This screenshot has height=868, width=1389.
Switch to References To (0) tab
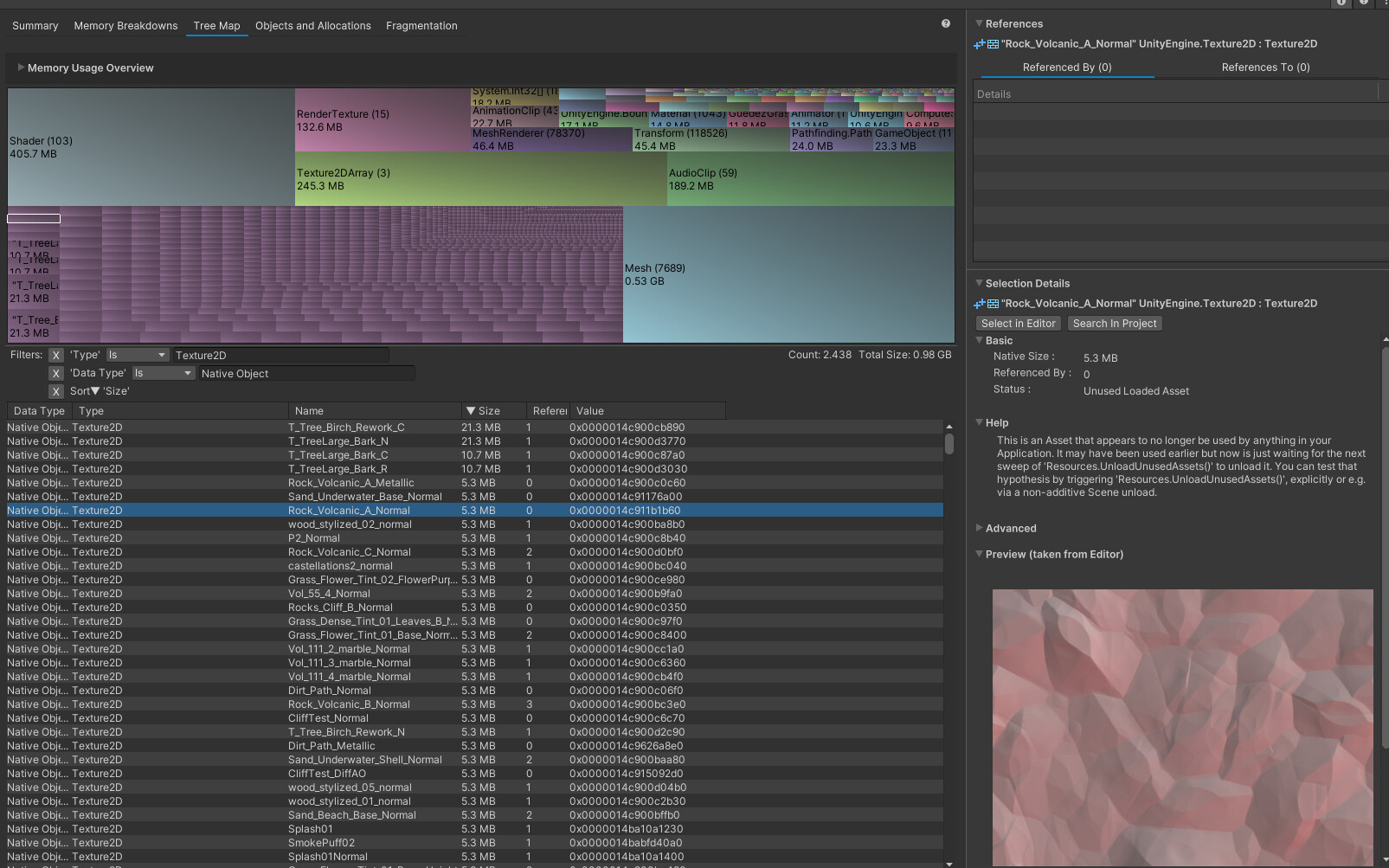tap(1265, 68)
